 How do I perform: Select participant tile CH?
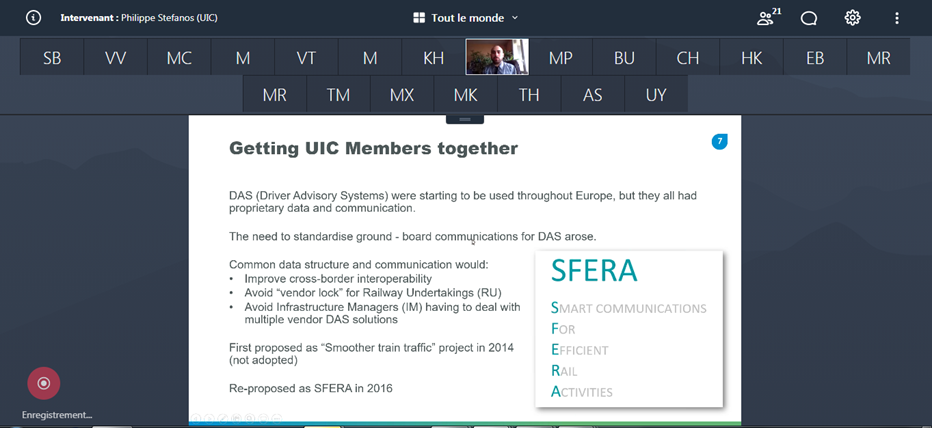pos(688,58)
